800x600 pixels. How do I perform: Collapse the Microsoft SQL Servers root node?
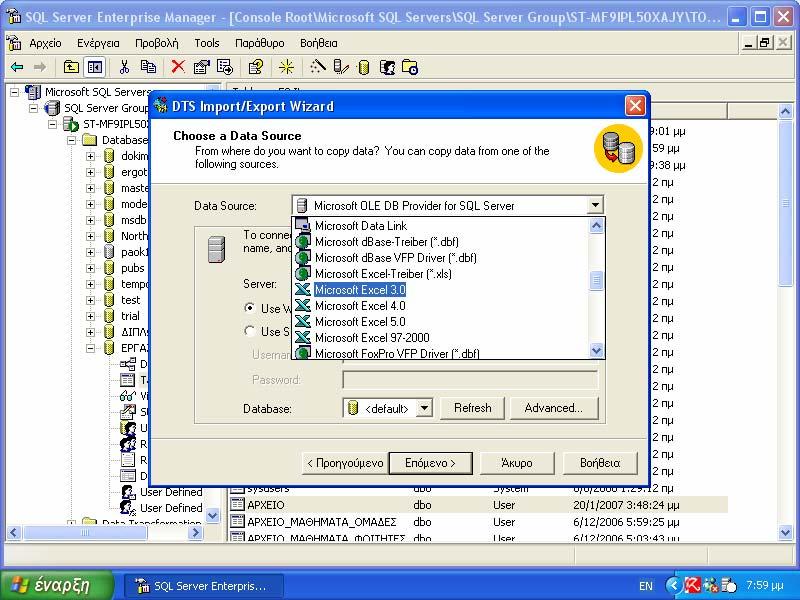[14, 92]
